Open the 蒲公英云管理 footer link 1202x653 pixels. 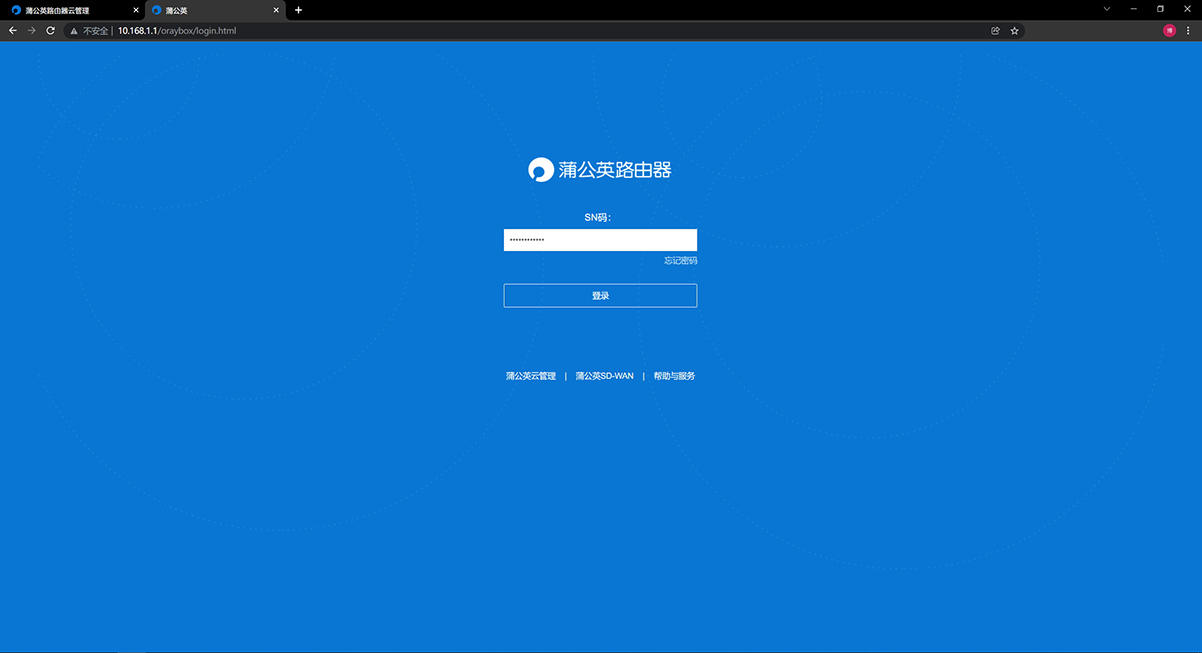[530, 375]
